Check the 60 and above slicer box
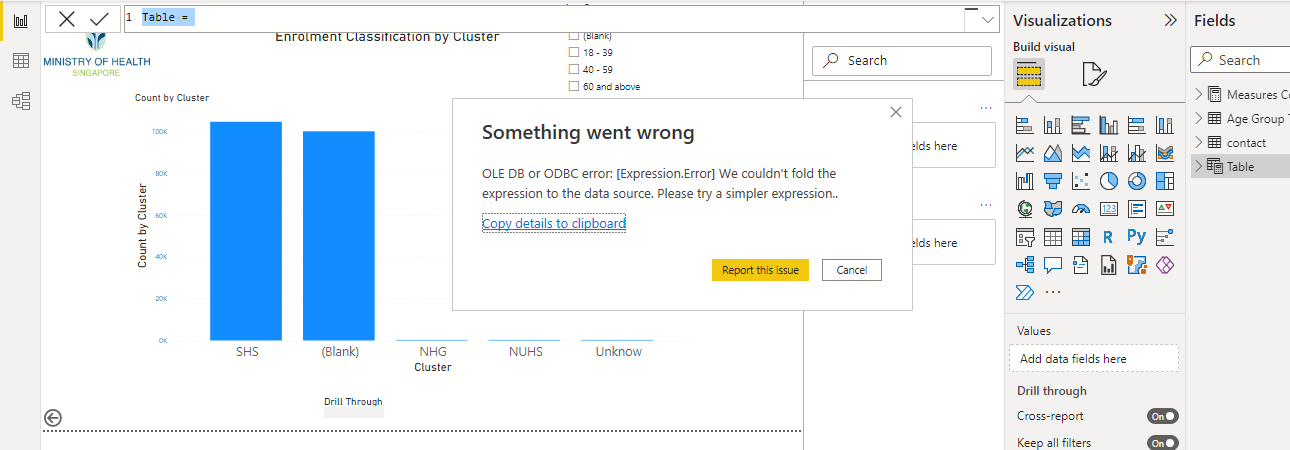The image size is (1290, 450). click(574, 86)
